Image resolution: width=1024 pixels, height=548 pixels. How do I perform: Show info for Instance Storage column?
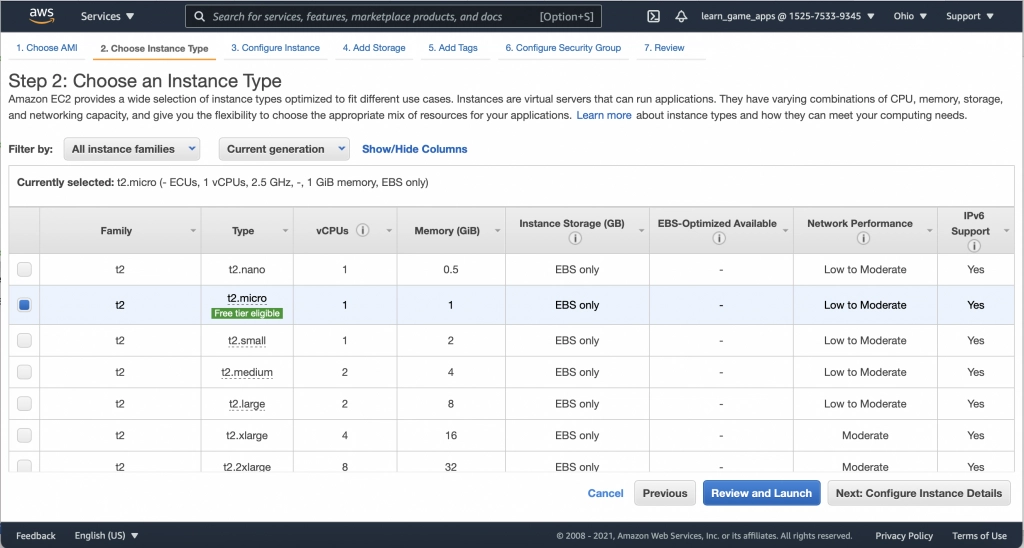[575, 238]
